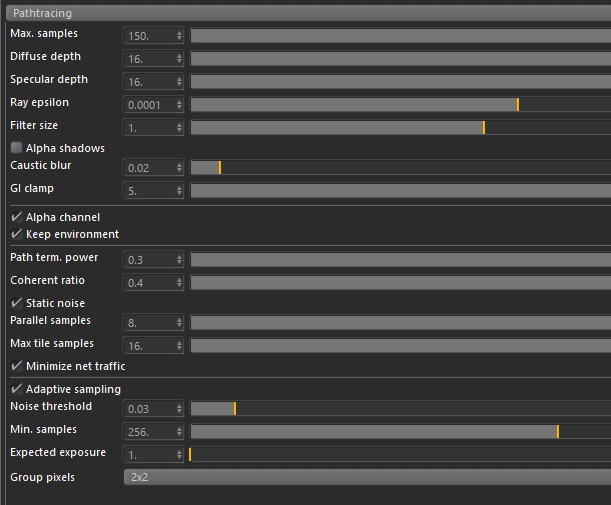Click the Min. samples slider bar
This screenshot has width=611, height=505.
[400, 431]
